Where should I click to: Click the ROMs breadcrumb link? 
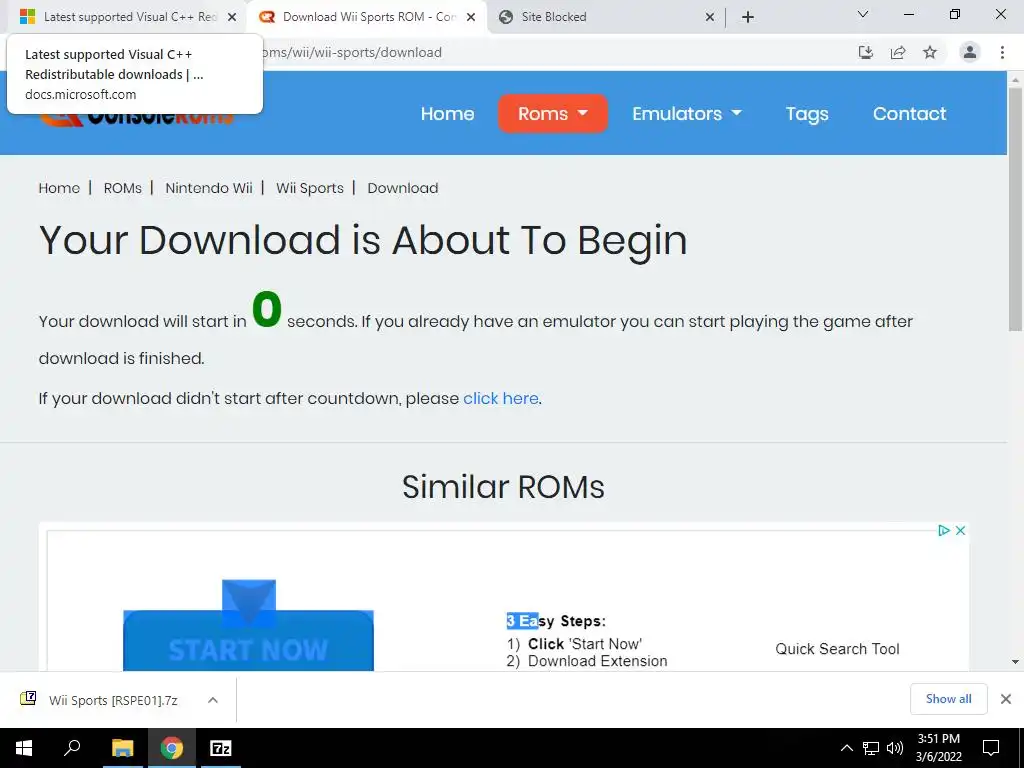[x=122, y=188]
